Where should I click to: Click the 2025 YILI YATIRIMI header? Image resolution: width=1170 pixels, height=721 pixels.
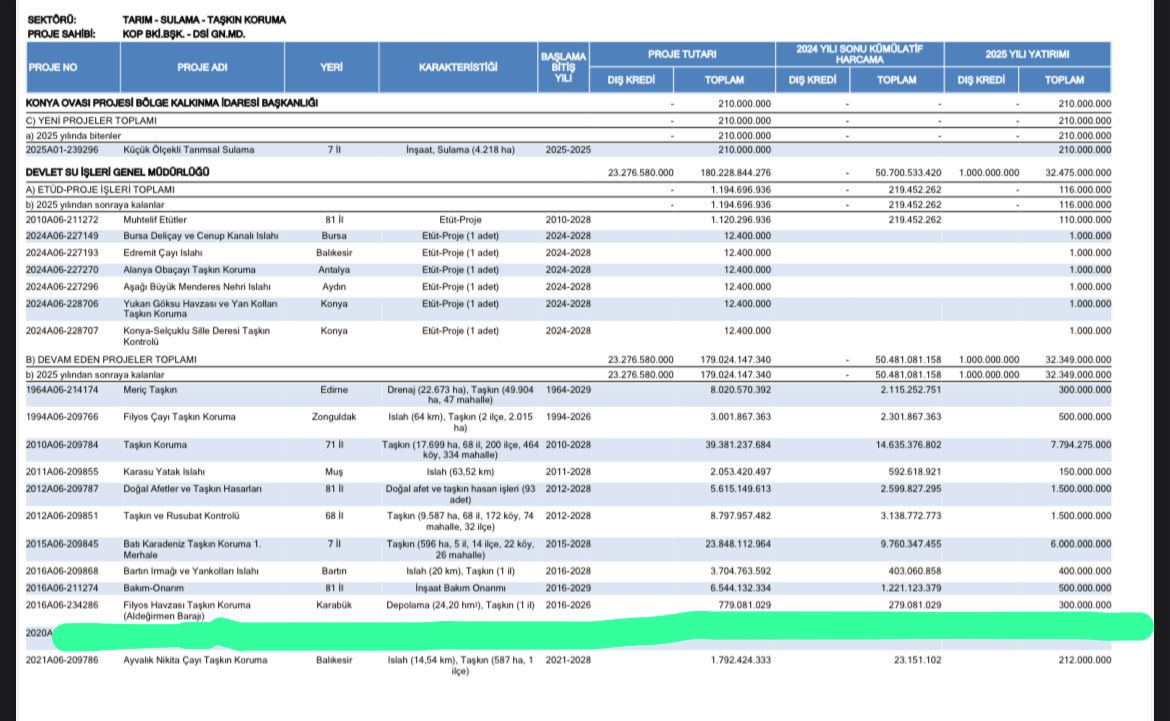1027,54
